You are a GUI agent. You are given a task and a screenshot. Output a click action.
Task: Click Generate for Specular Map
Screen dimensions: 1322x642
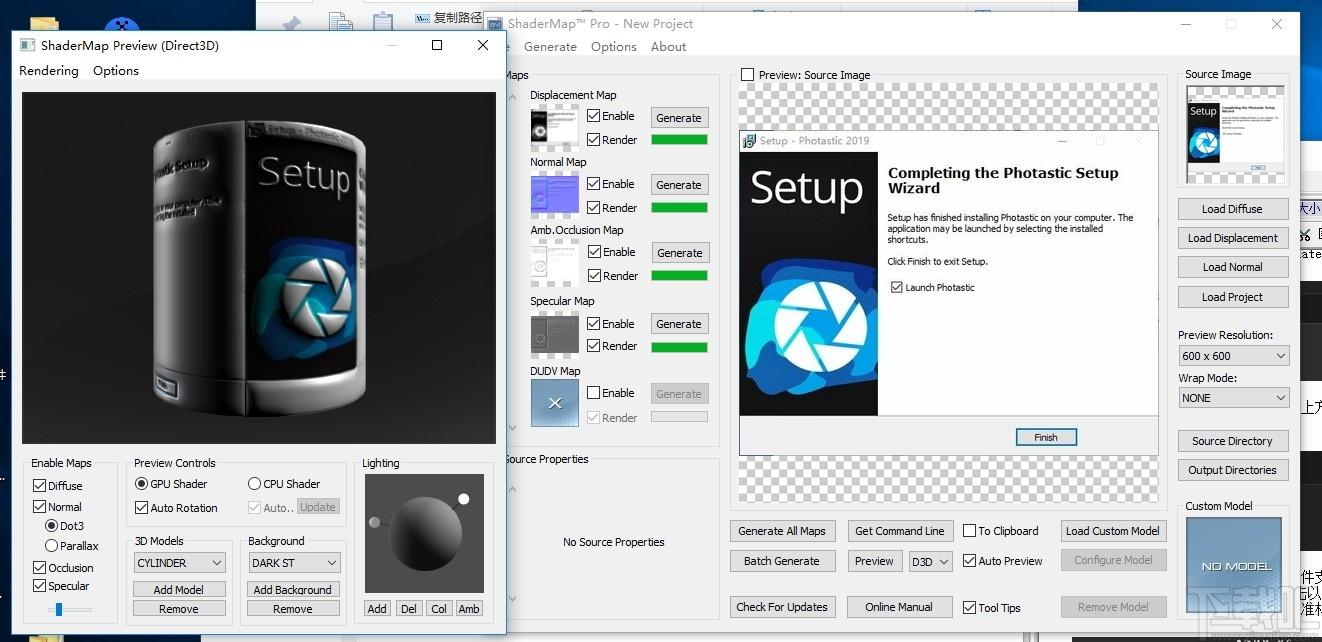(679, 324)
